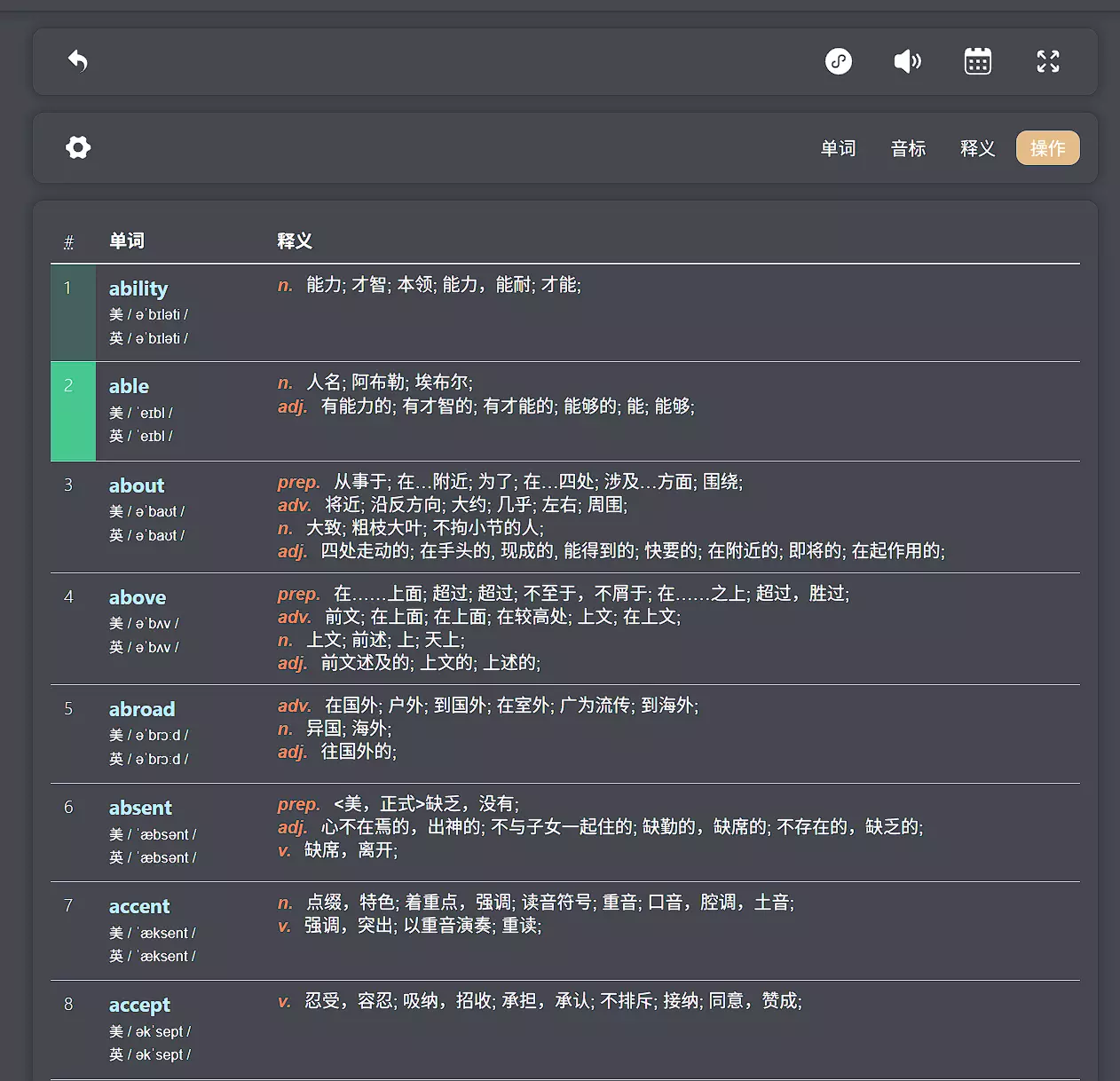
Task: Click the American phonetic of "absent"
Action: [x=153, y=834]
